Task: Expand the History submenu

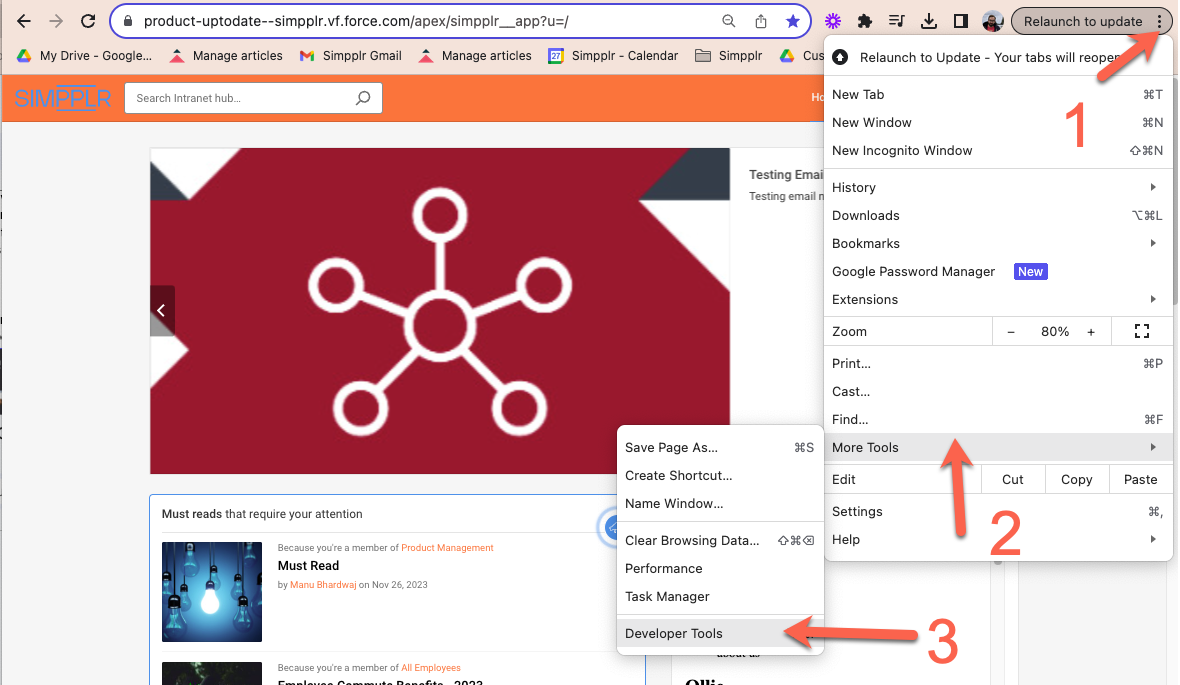Action: point(998,187)
